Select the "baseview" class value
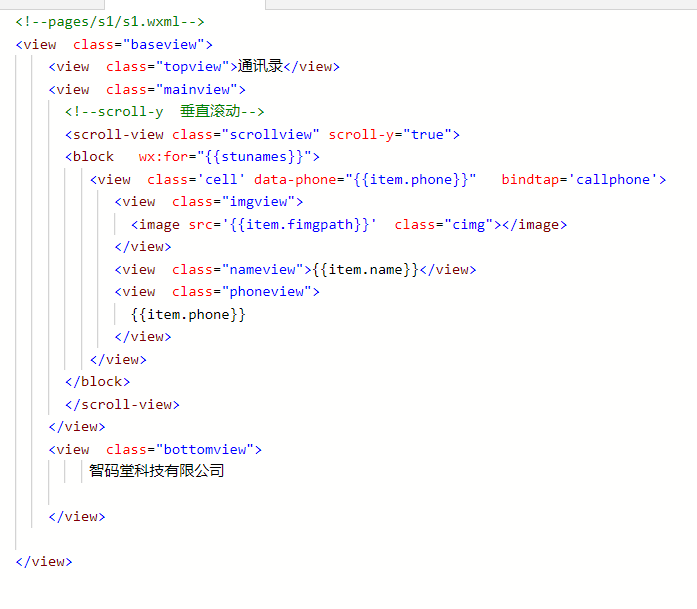 pyautogui.click(x=164, y=44)
